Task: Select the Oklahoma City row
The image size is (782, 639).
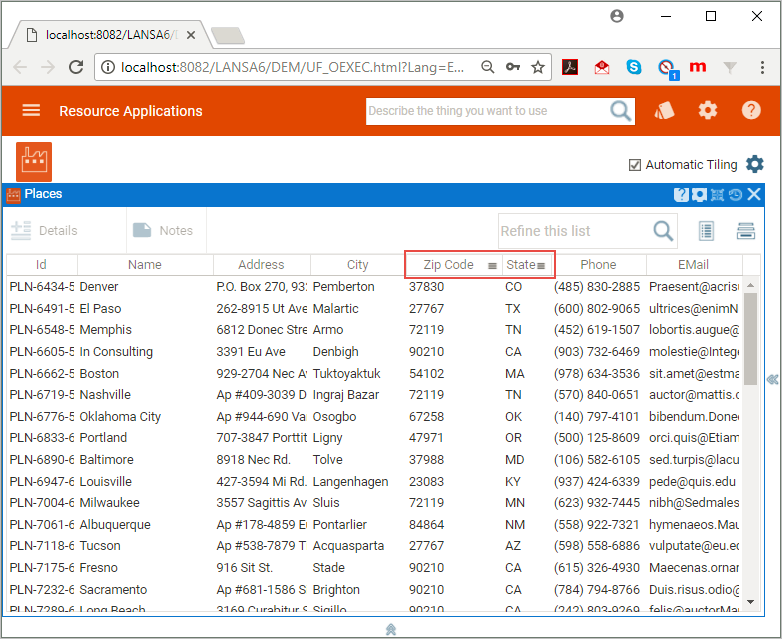Action: pos(374,417)
